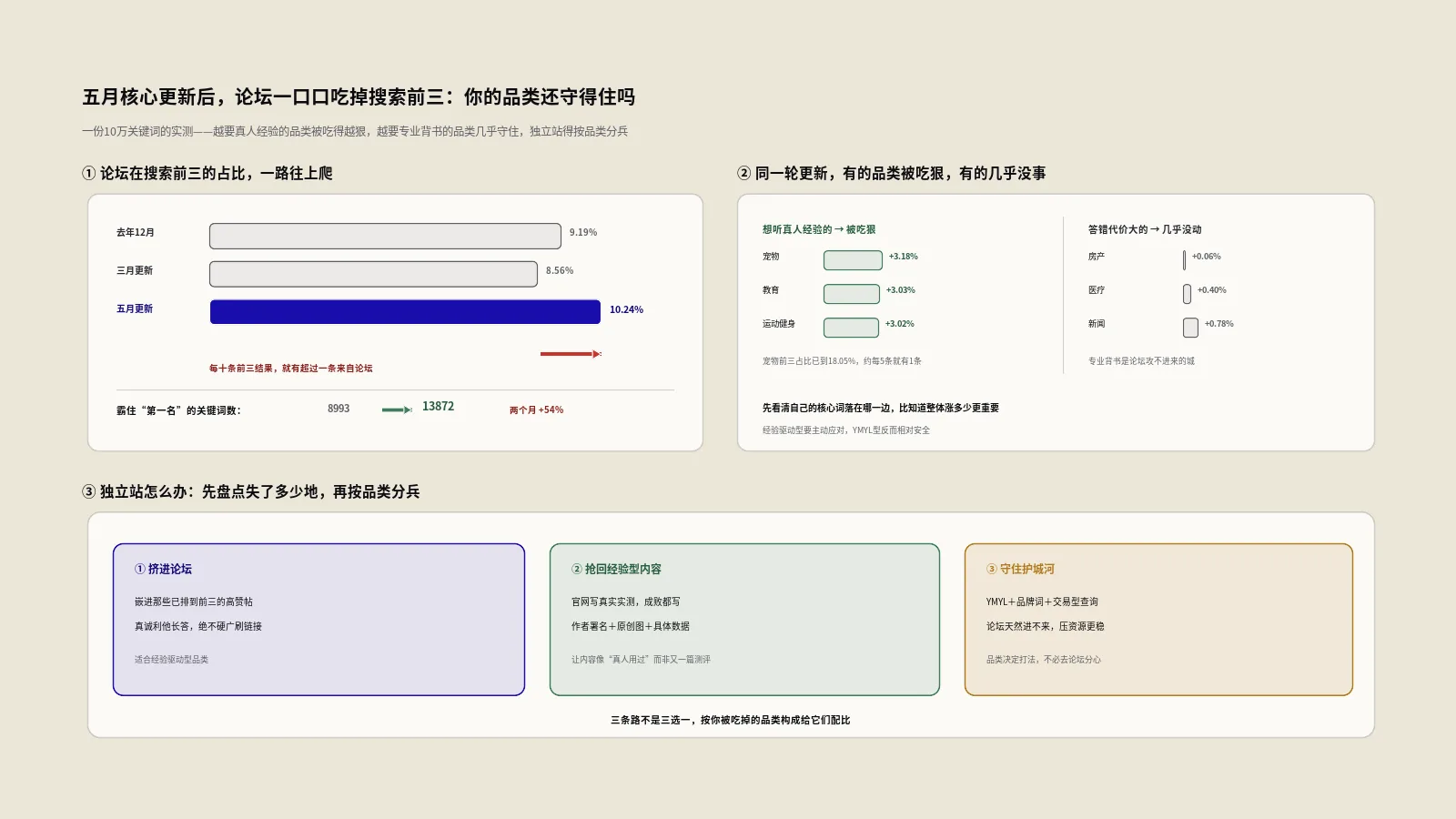Image resolution: width=1456 pixels, height=819 pixels.
Task: Click the '医疗' category label
Action: coord(1097,290)
